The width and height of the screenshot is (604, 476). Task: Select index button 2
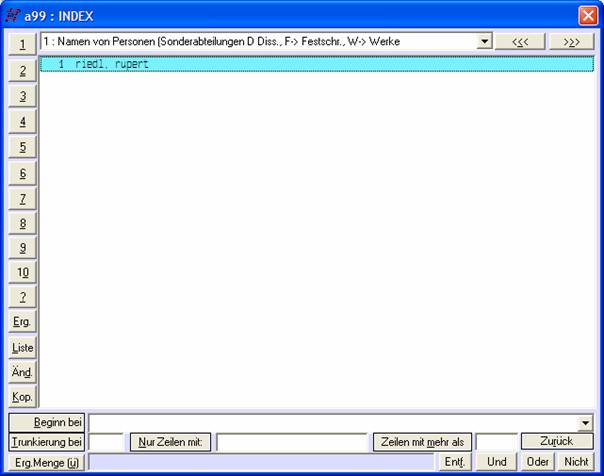pyautogui.click(x=22, y=70)
